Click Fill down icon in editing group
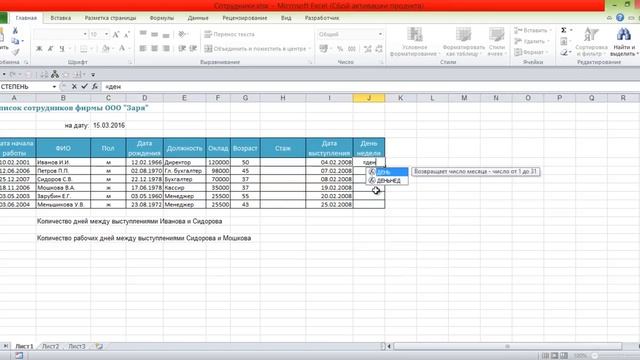Viewport: 640px width, 360px height. point(564,41)
